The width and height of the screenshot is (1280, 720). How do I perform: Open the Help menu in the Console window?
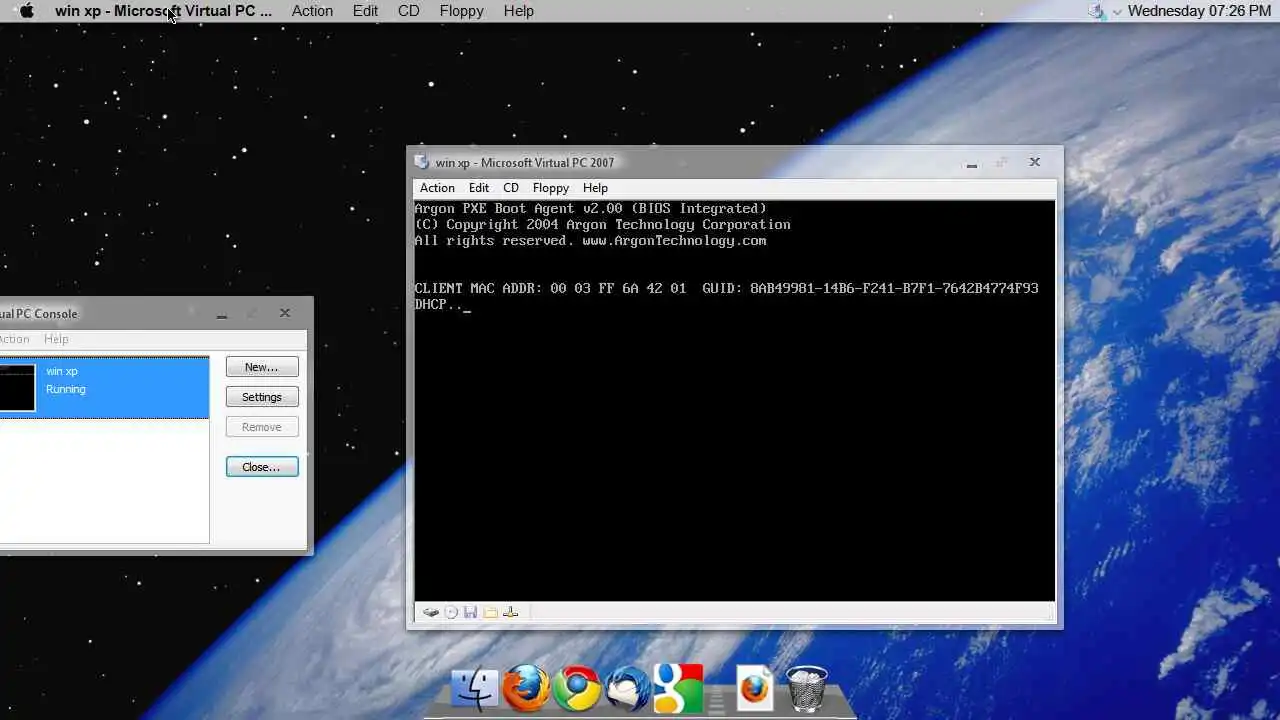click(x=56, y=339)
